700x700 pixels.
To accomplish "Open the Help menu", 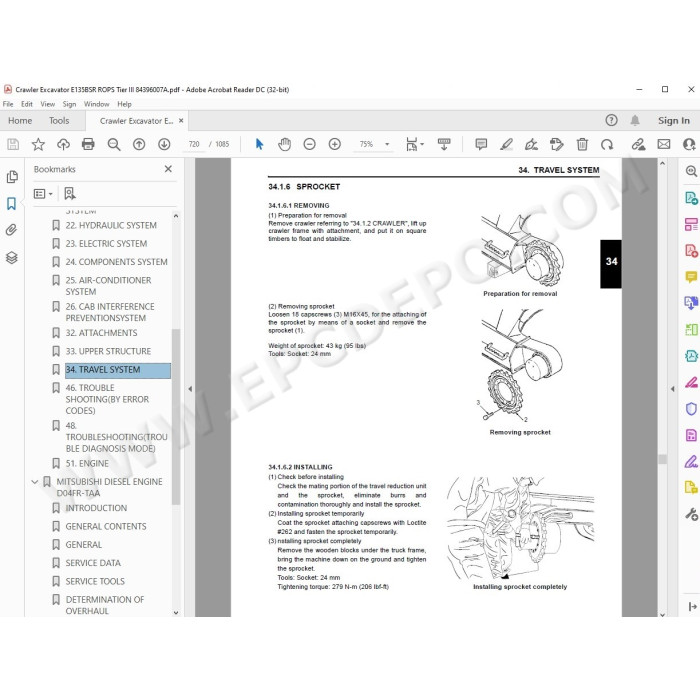I will 125,104.
